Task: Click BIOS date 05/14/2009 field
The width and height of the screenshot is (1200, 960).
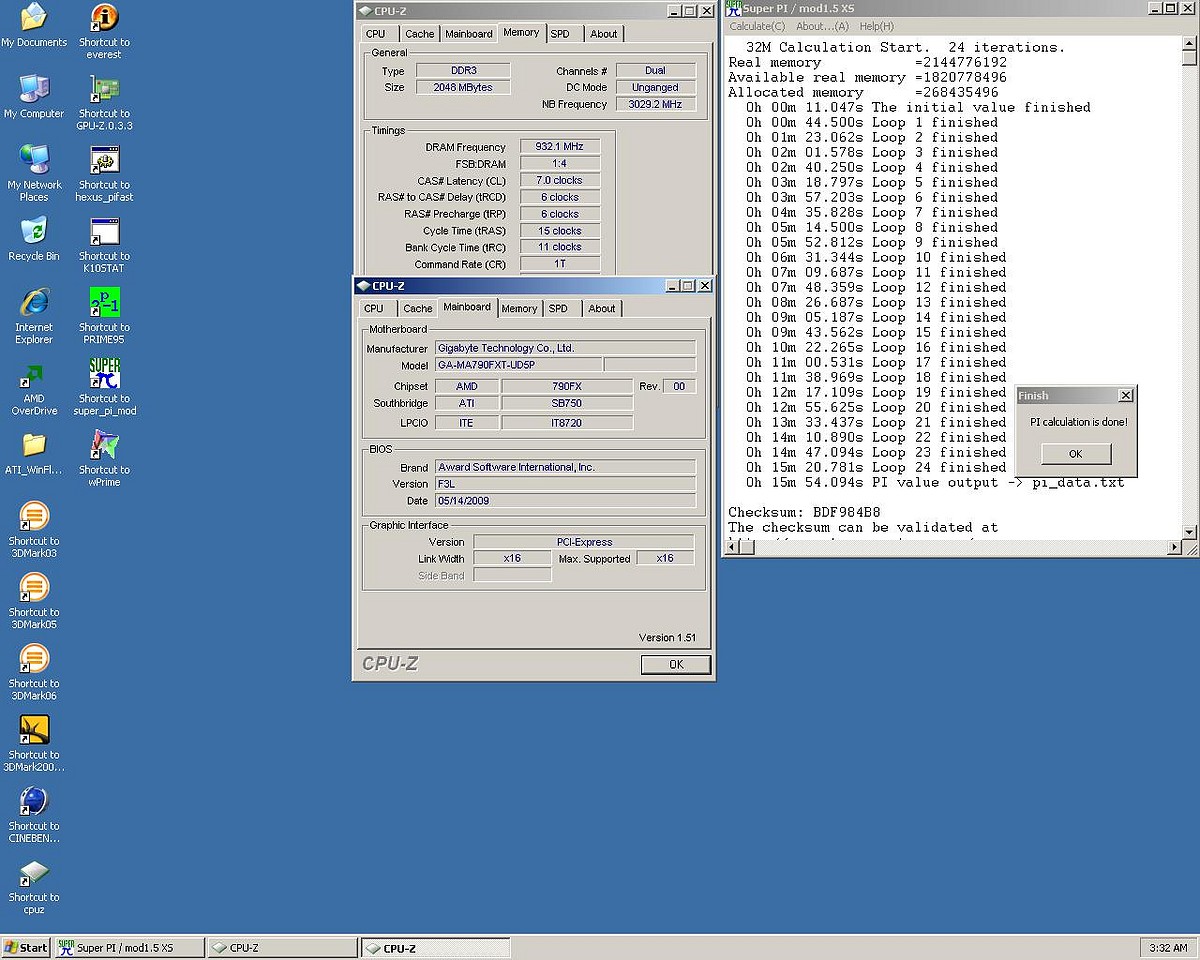Action: pyautogui.click(x=565, y=501)
